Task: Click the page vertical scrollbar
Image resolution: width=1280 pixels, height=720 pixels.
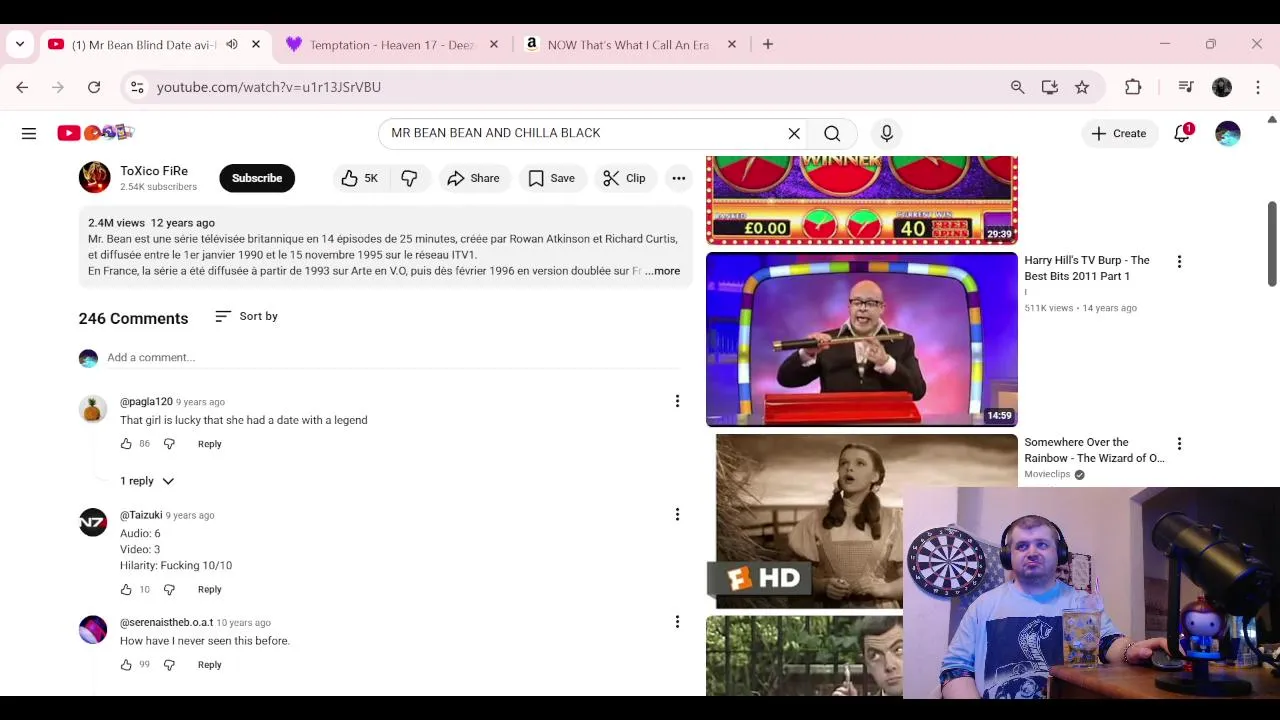Action: [1272, 243]
